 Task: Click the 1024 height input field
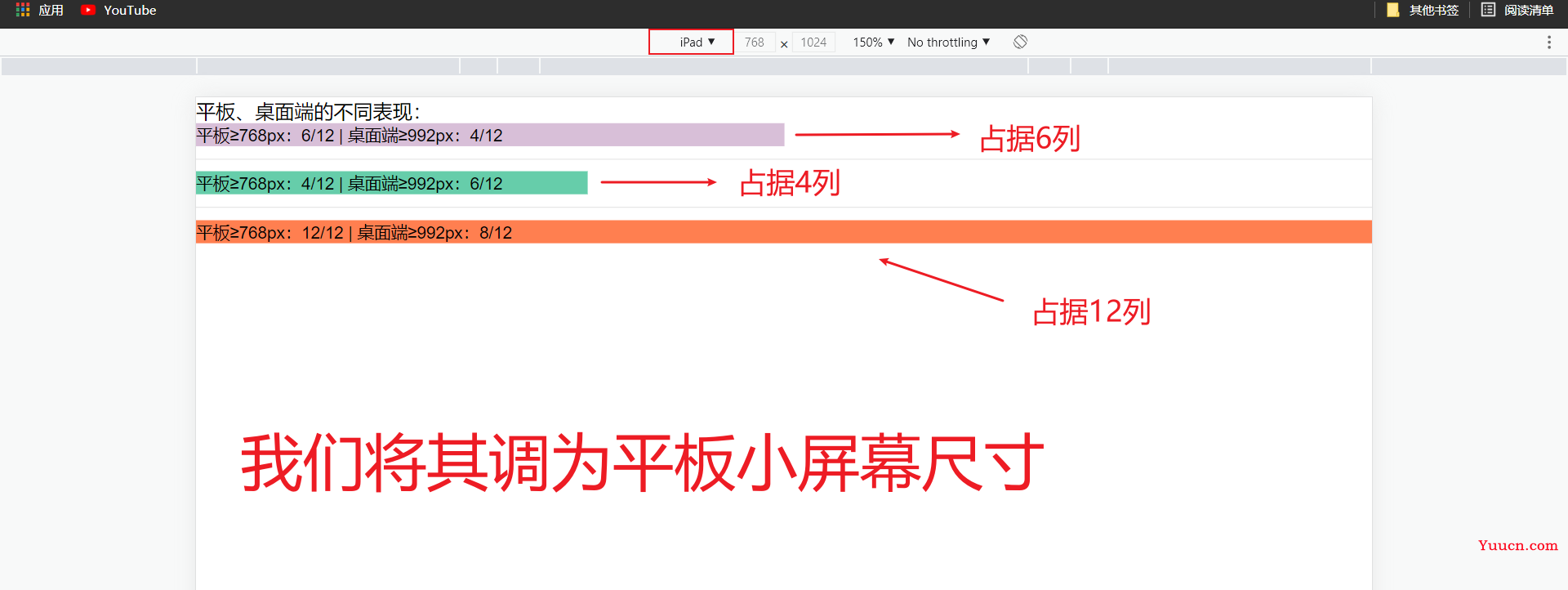coord(813,42)
